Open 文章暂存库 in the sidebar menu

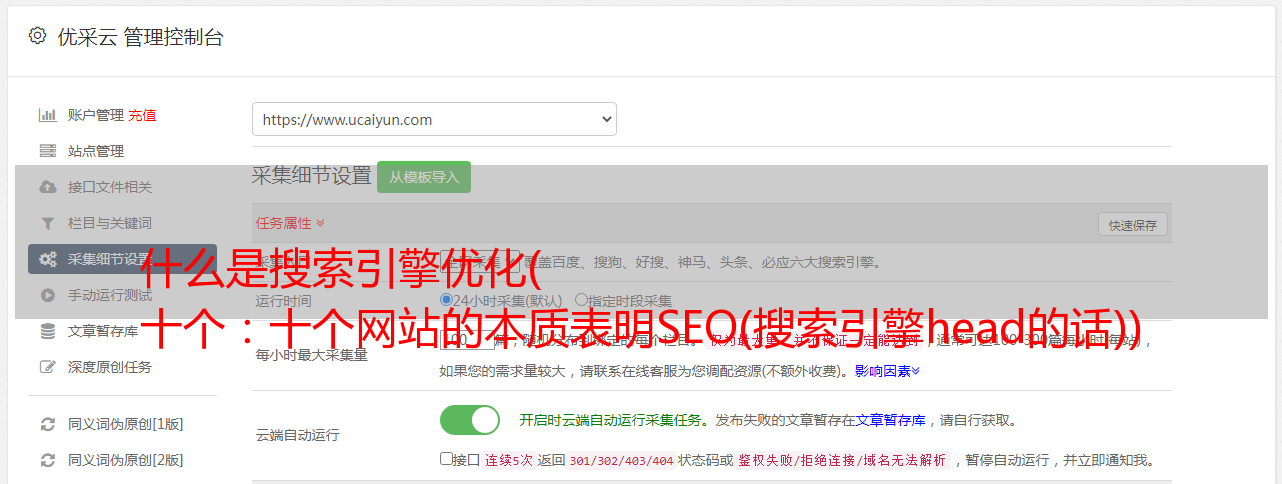coord(103,331)
